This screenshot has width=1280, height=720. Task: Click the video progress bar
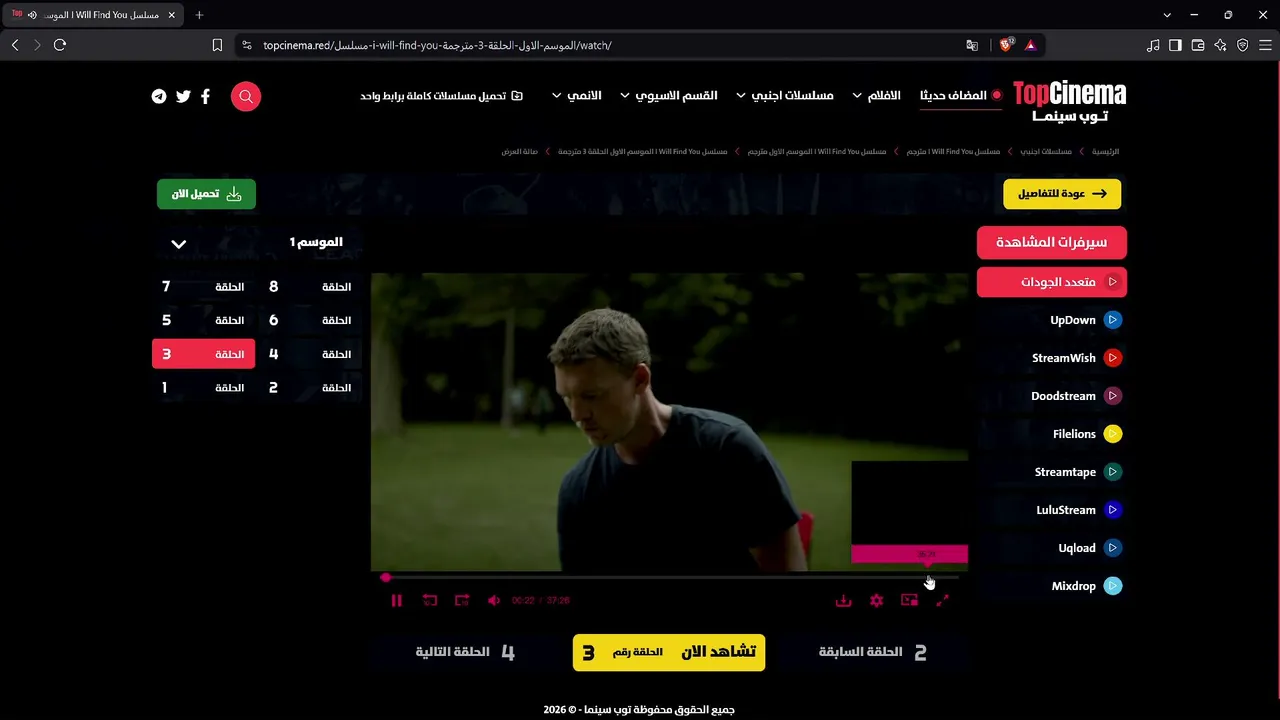[x=670, y=577]
